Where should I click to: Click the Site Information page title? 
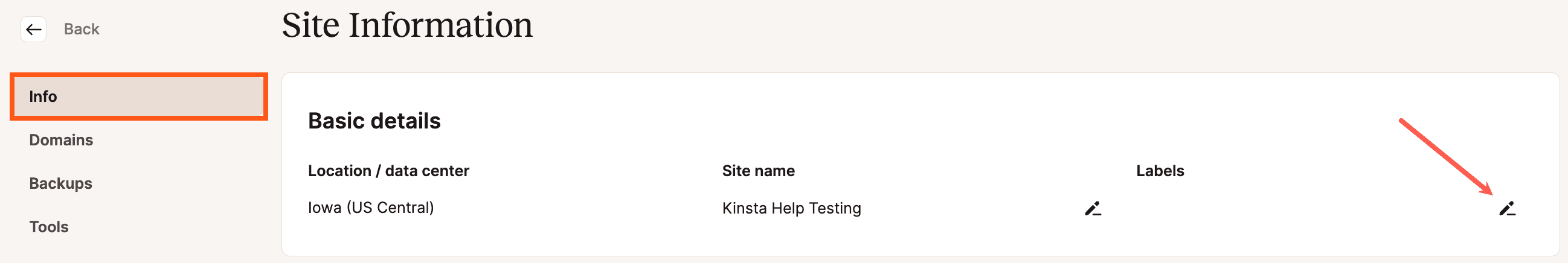click(x=406, y=25)
